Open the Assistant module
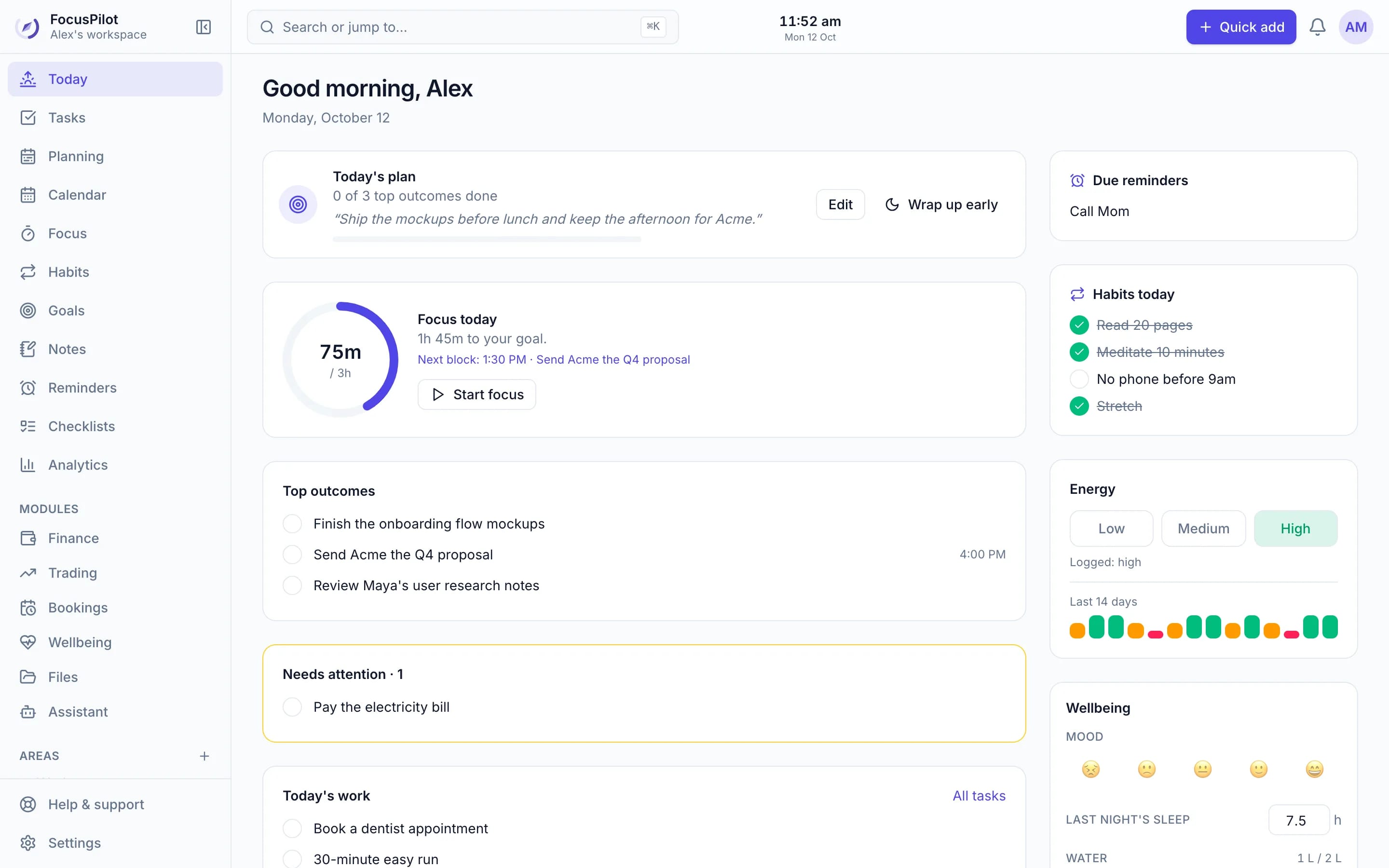The width and height of the screenshot is (1389, 868). click(x=115, y=712)
